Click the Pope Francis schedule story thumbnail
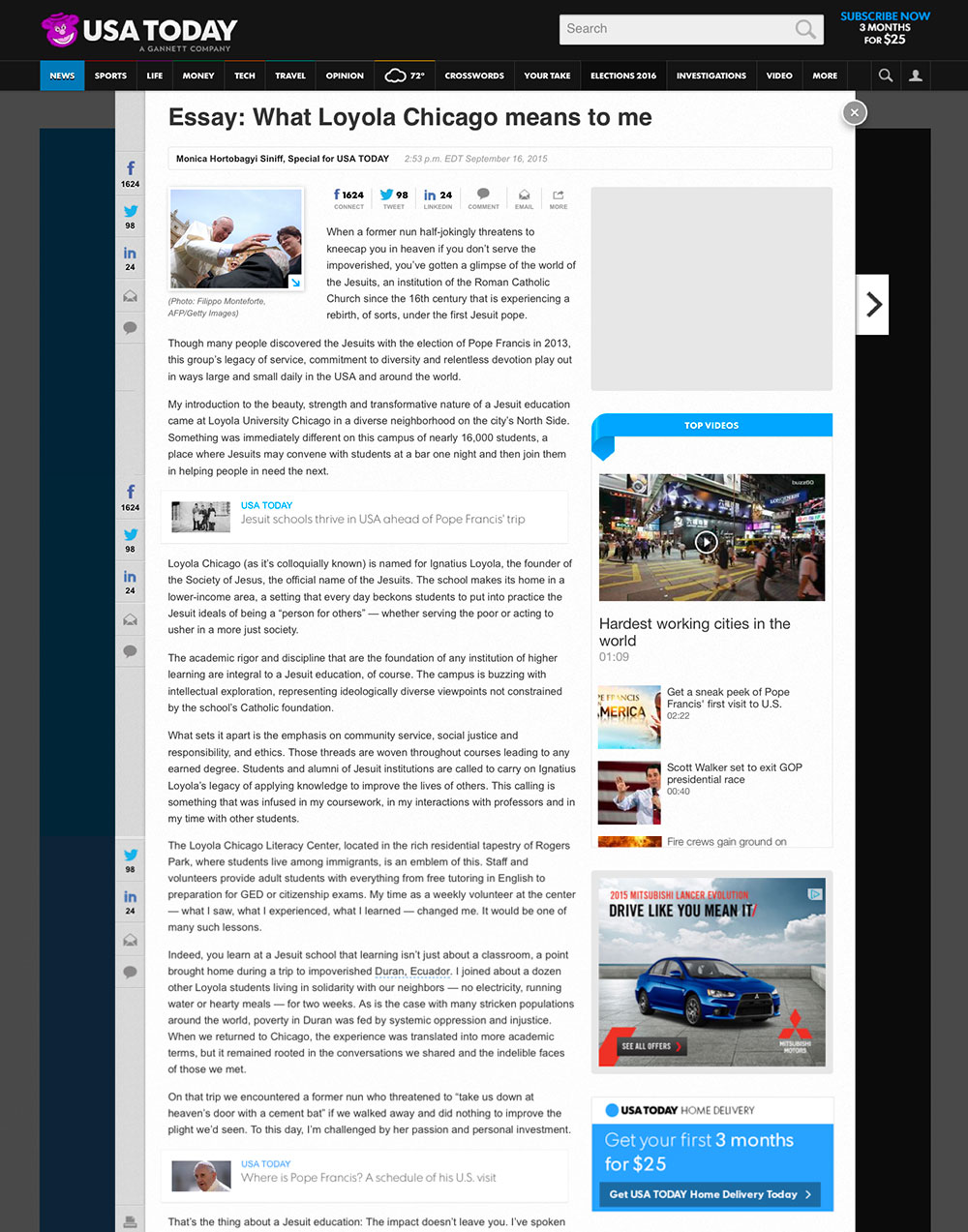 [201, 1176]
